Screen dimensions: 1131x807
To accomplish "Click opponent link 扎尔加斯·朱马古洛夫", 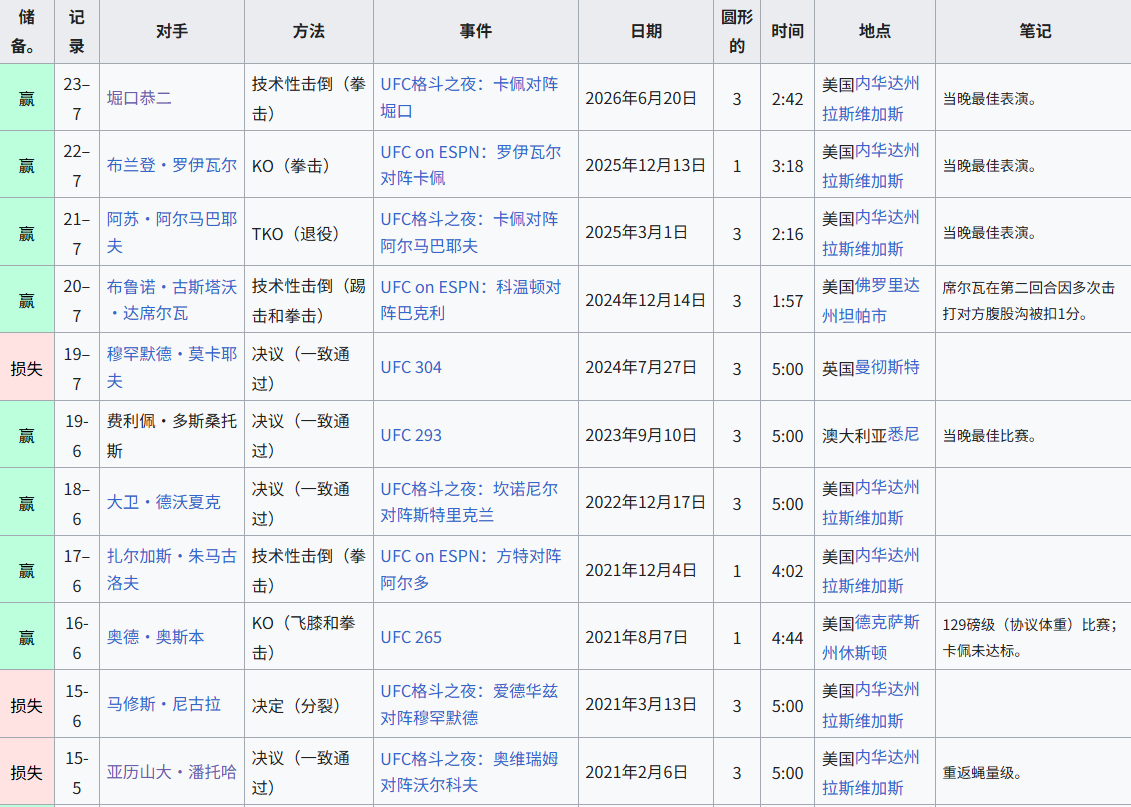I will coord(172,570).
